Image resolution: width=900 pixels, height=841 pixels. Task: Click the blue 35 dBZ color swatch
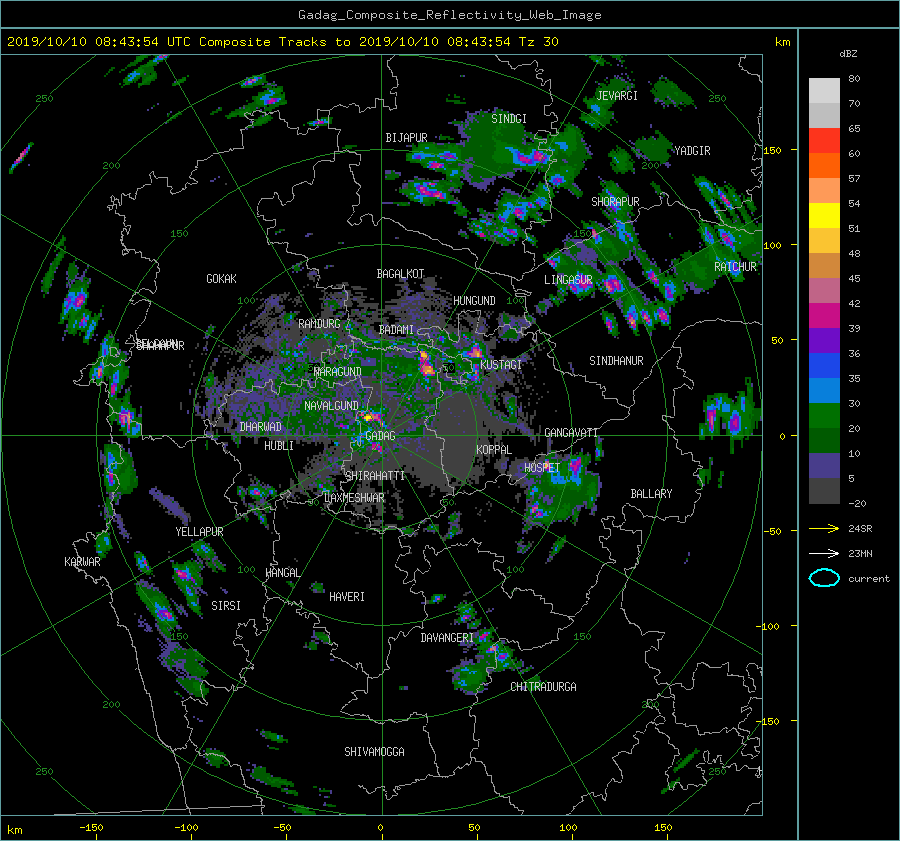(x=824, y=365)
